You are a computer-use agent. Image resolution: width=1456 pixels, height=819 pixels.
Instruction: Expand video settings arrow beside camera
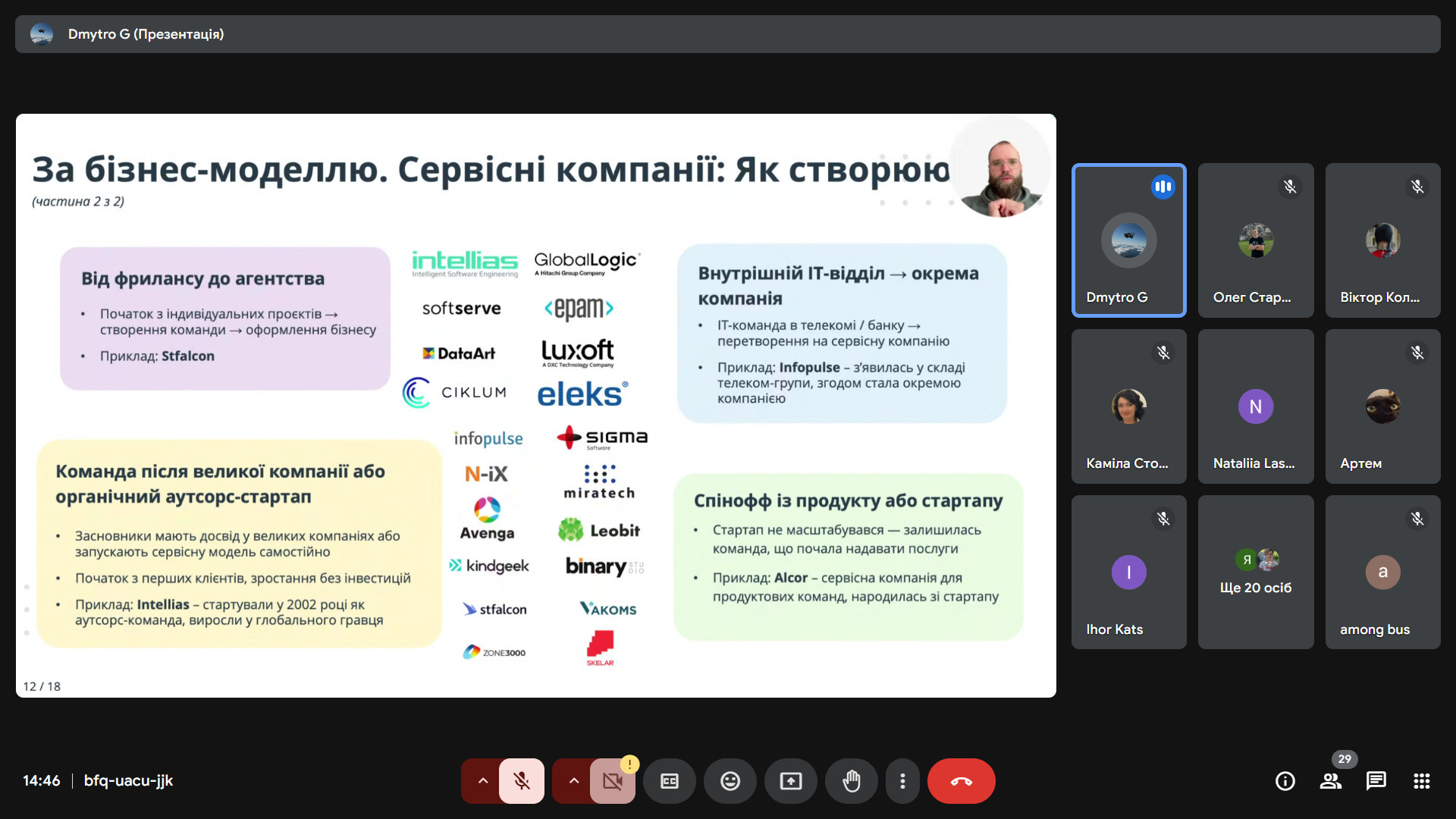click(x=573, y=781)
